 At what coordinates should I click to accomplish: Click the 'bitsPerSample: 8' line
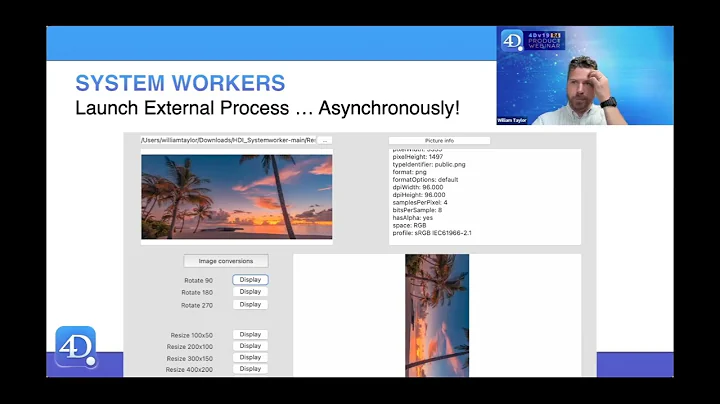417,210
